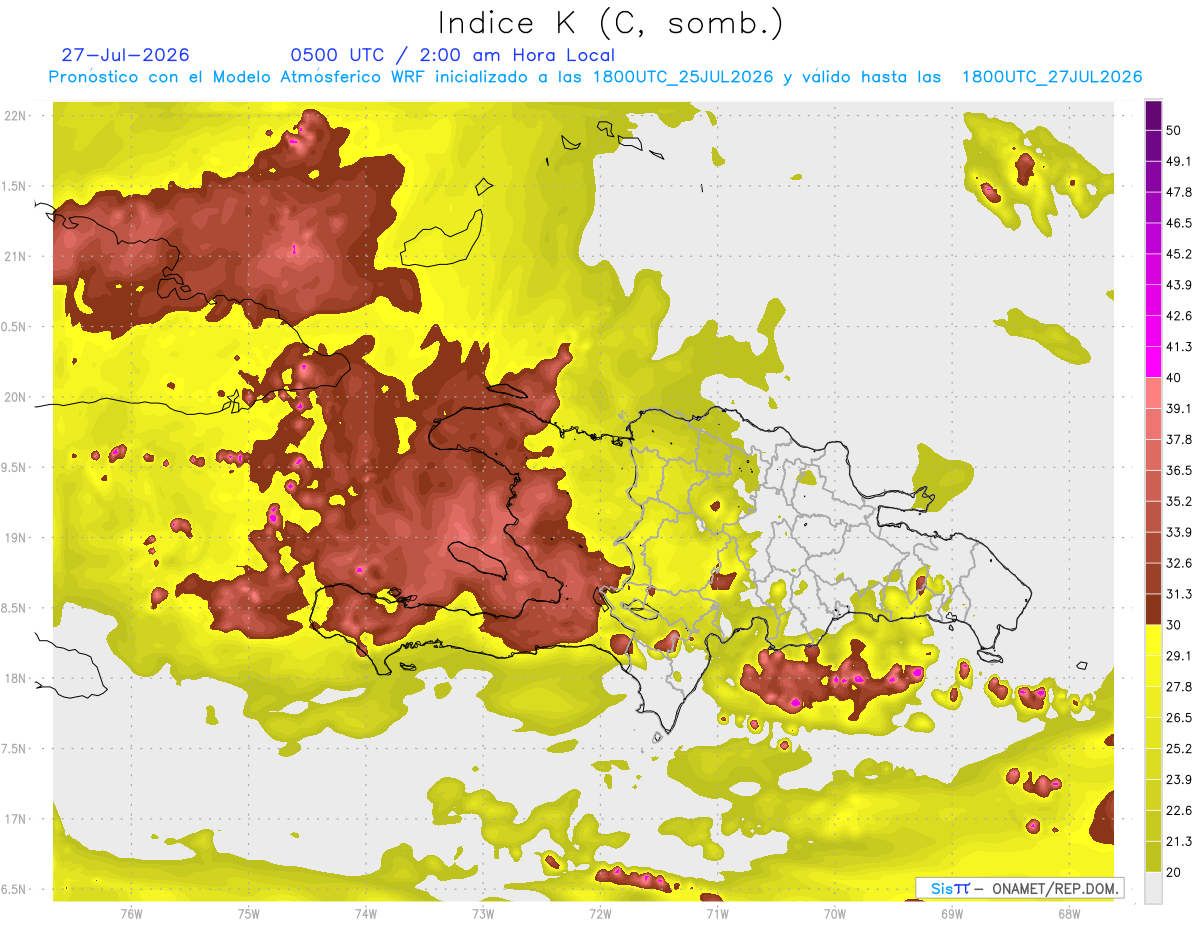
Task: Click the longitude label "68W"
Action: (1069, 913)
